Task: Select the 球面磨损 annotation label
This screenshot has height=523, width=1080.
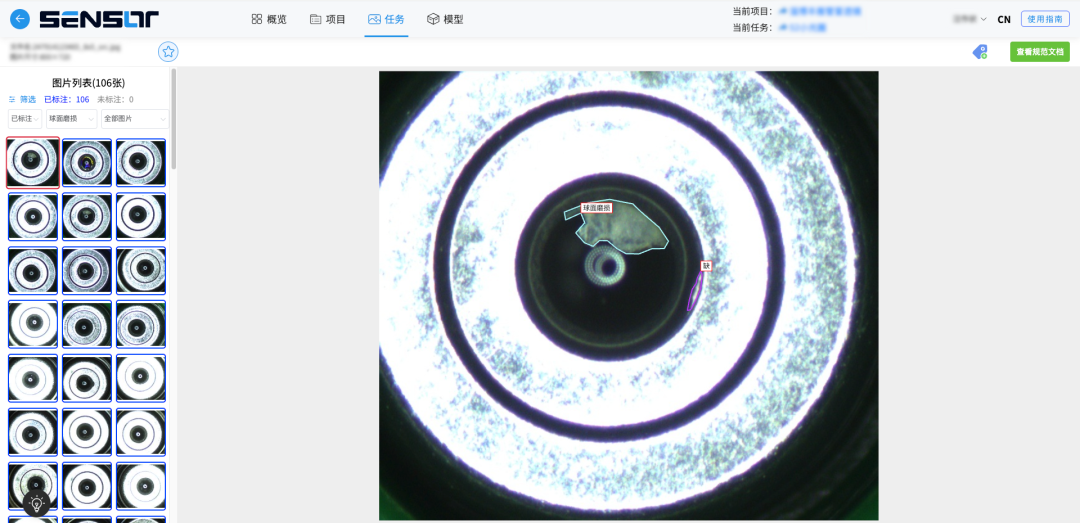Action: point(596,207)
